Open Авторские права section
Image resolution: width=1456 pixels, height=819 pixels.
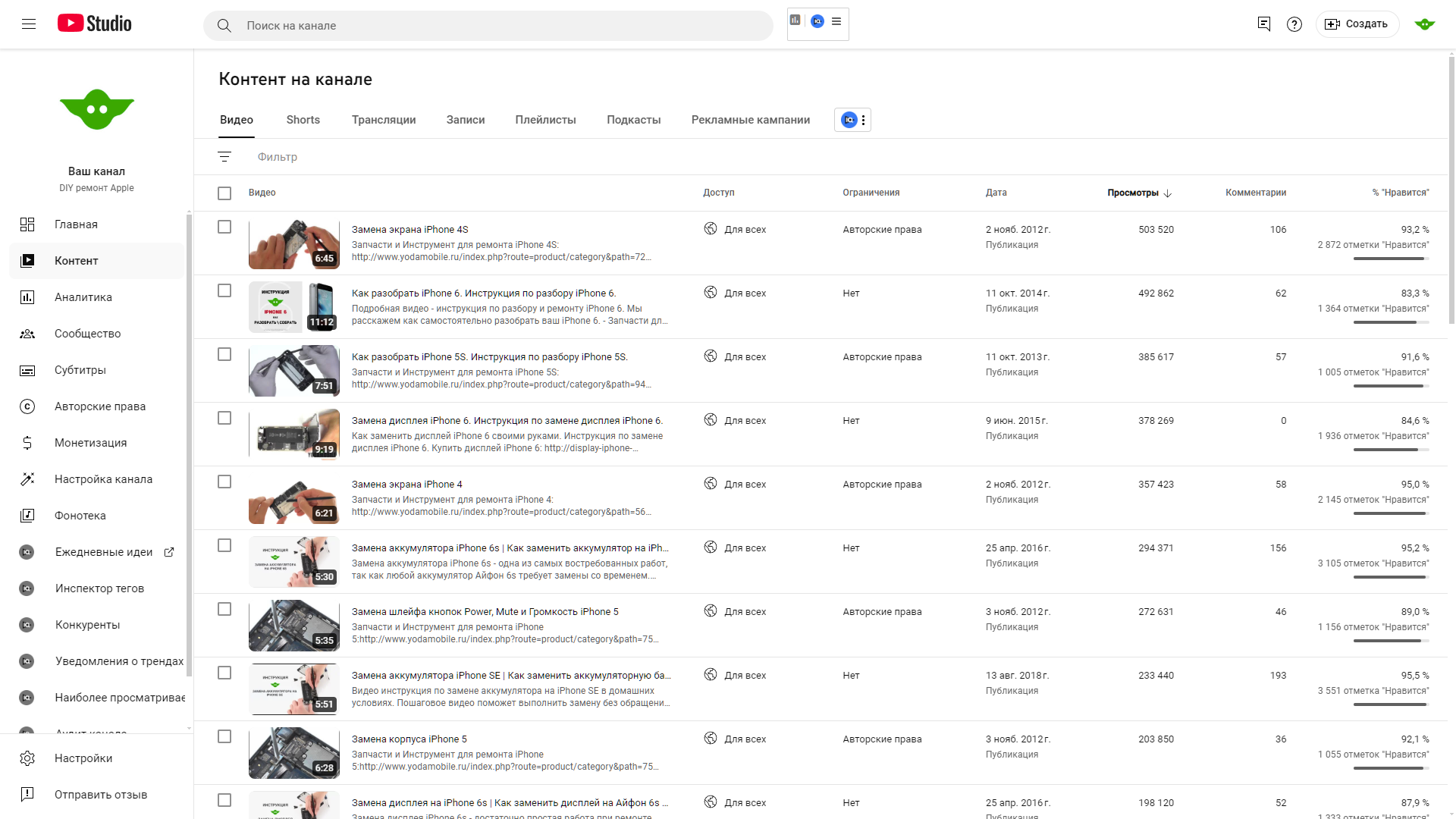(97, 406)
